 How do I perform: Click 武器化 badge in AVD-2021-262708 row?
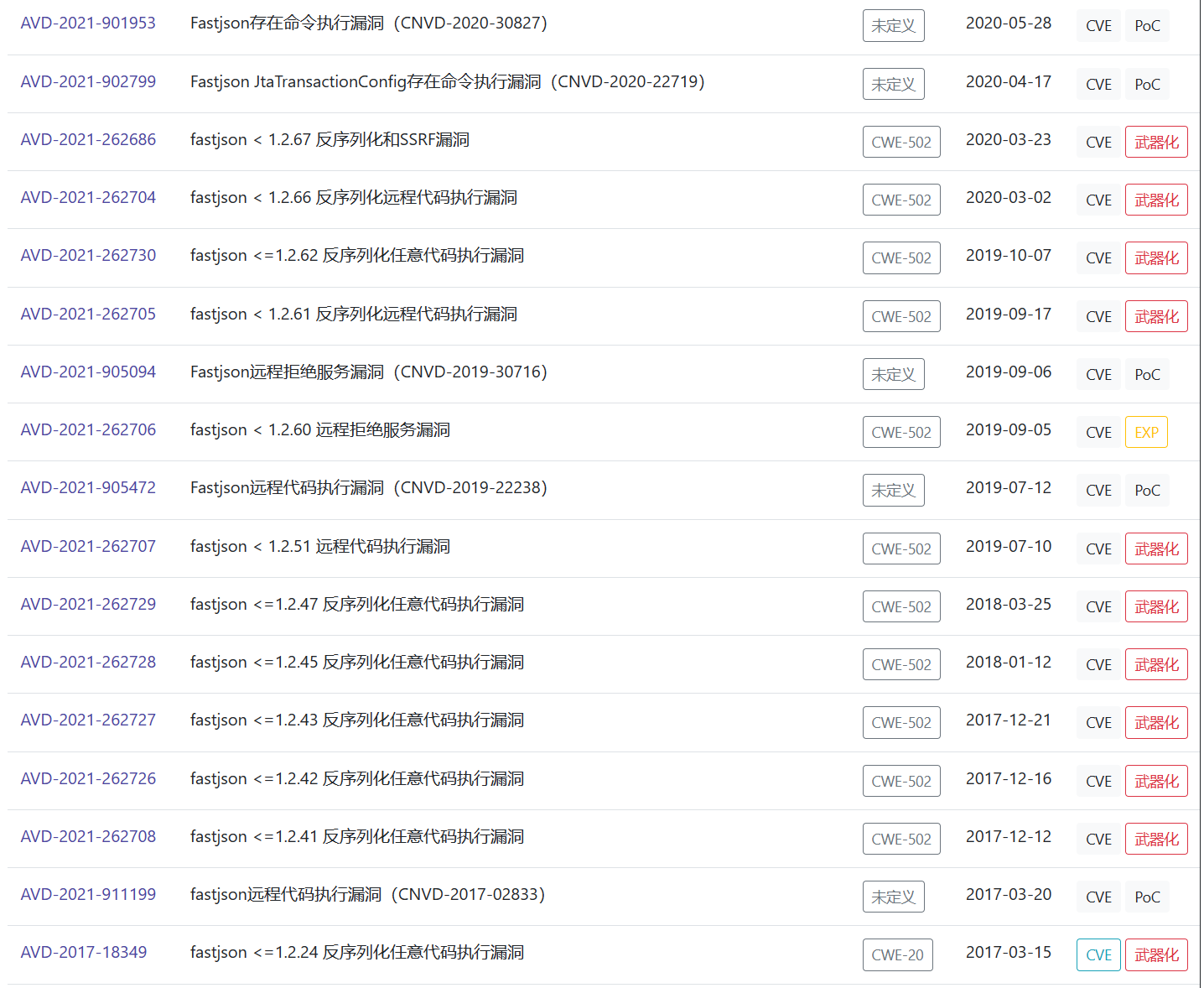point(1156,839)
